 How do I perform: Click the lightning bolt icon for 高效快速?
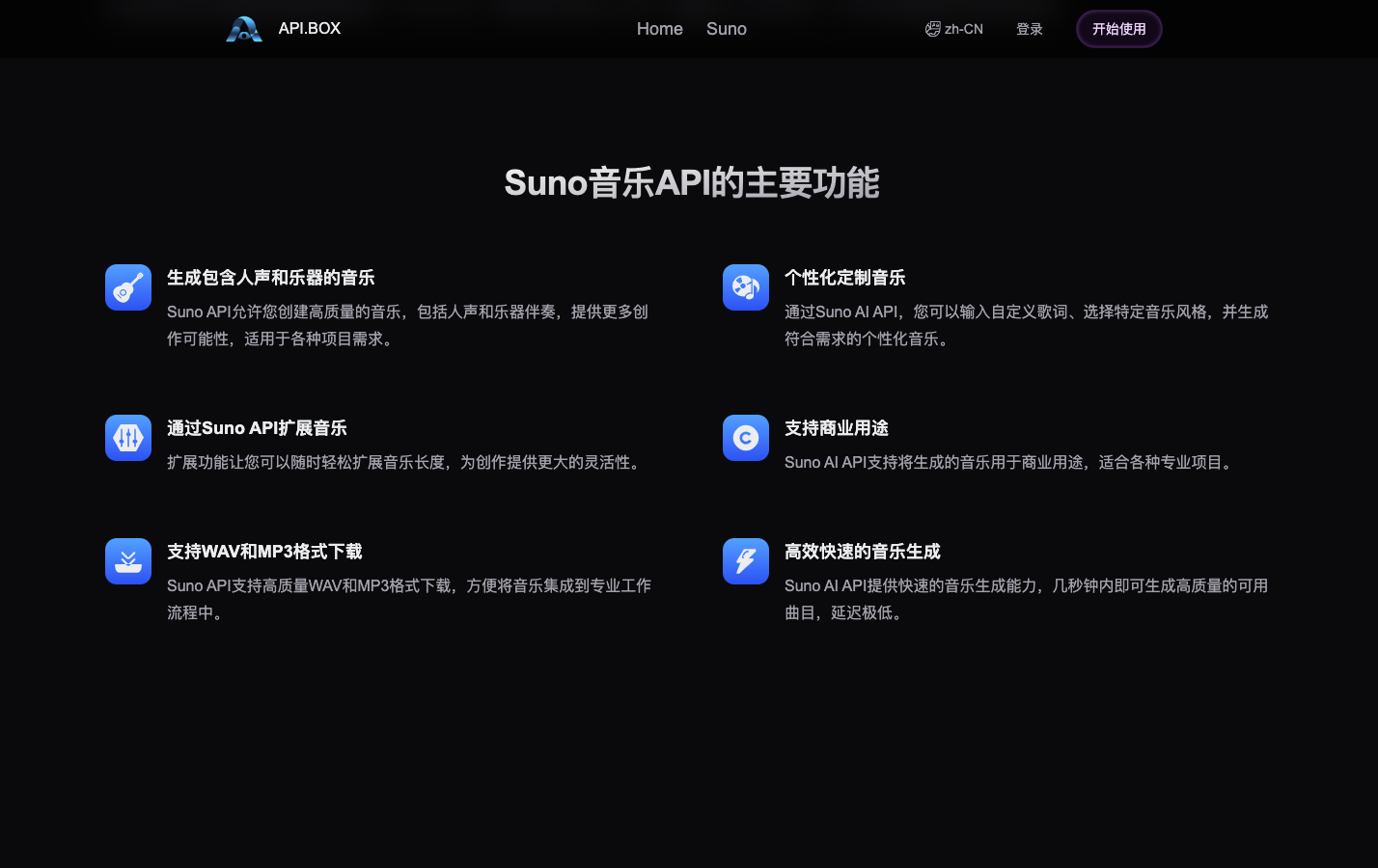pyautogui.click(x=746, y=561)
